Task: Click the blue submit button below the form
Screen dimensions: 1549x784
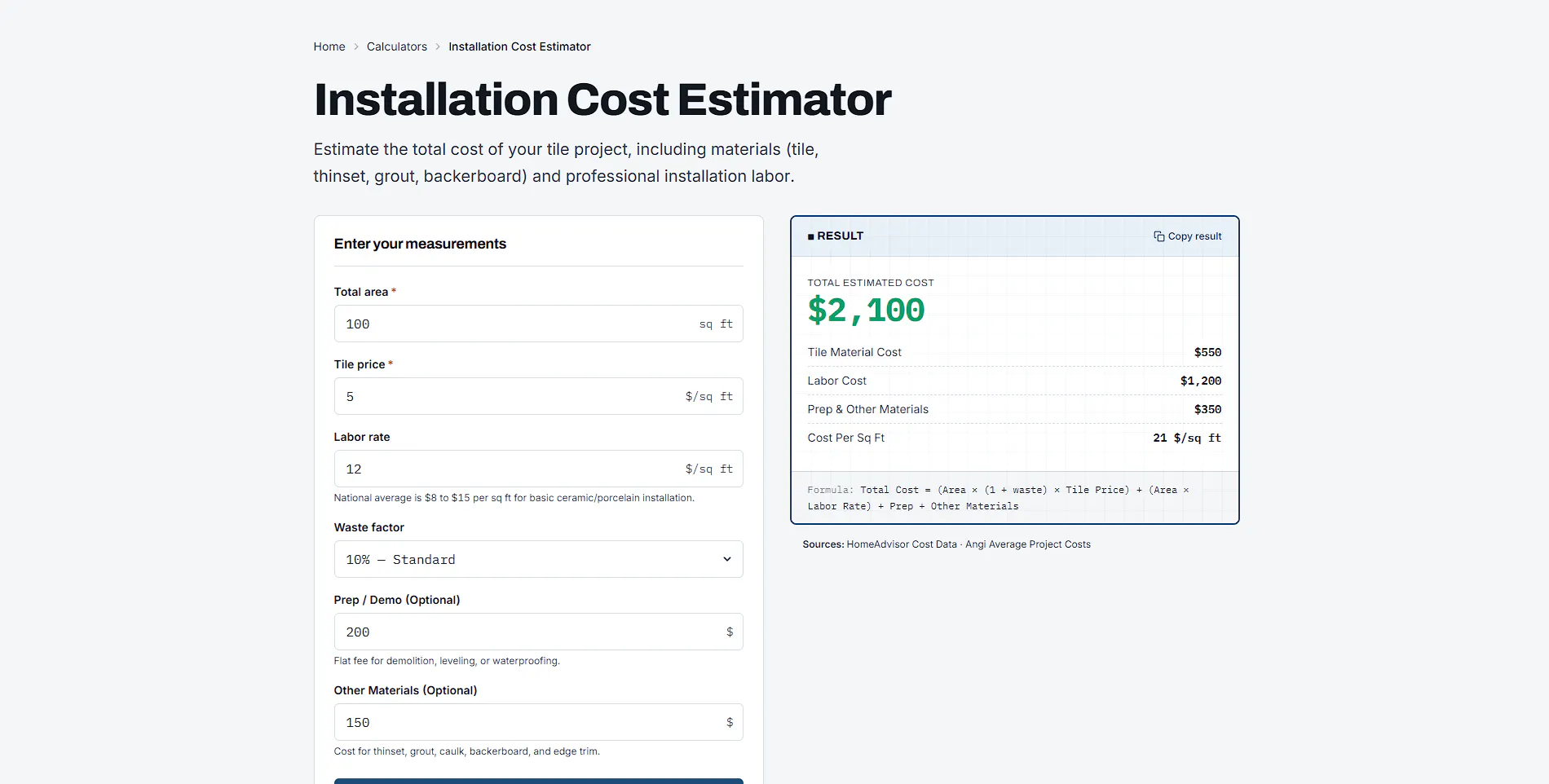Action: tap(538, 781)
